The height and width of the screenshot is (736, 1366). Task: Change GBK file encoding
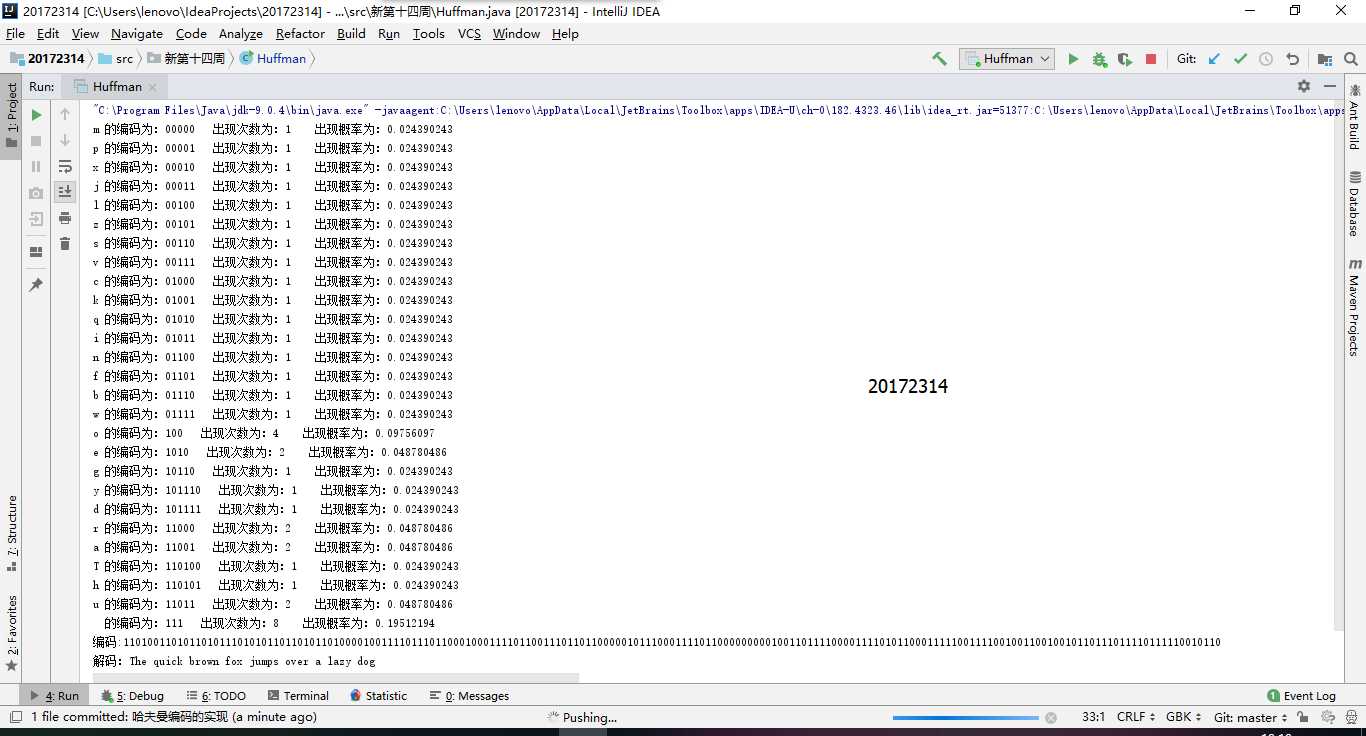(x=1185, y=717)
